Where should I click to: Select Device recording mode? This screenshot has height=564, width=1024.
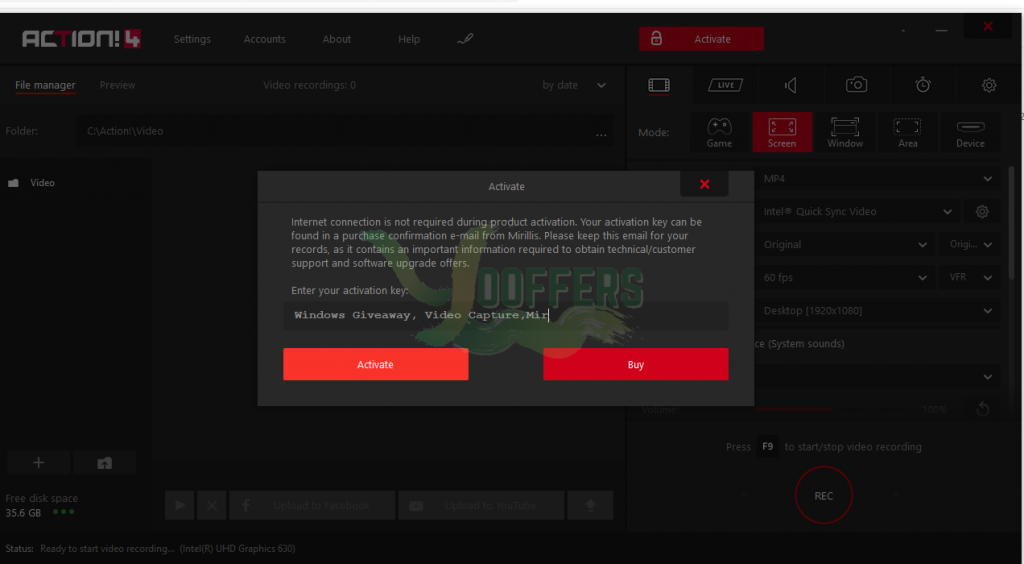[970, 133]
